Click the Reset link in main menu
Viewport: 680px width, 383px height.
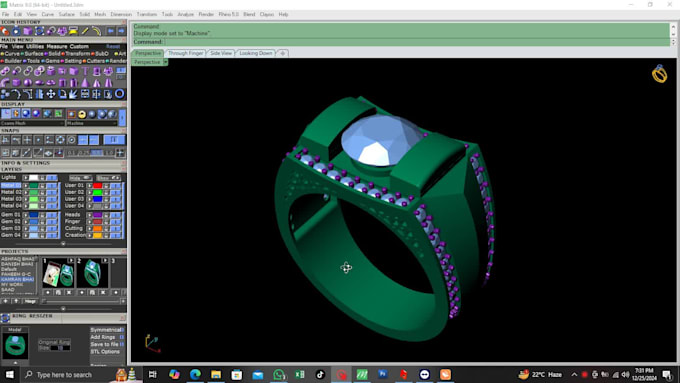coord(113,46)
